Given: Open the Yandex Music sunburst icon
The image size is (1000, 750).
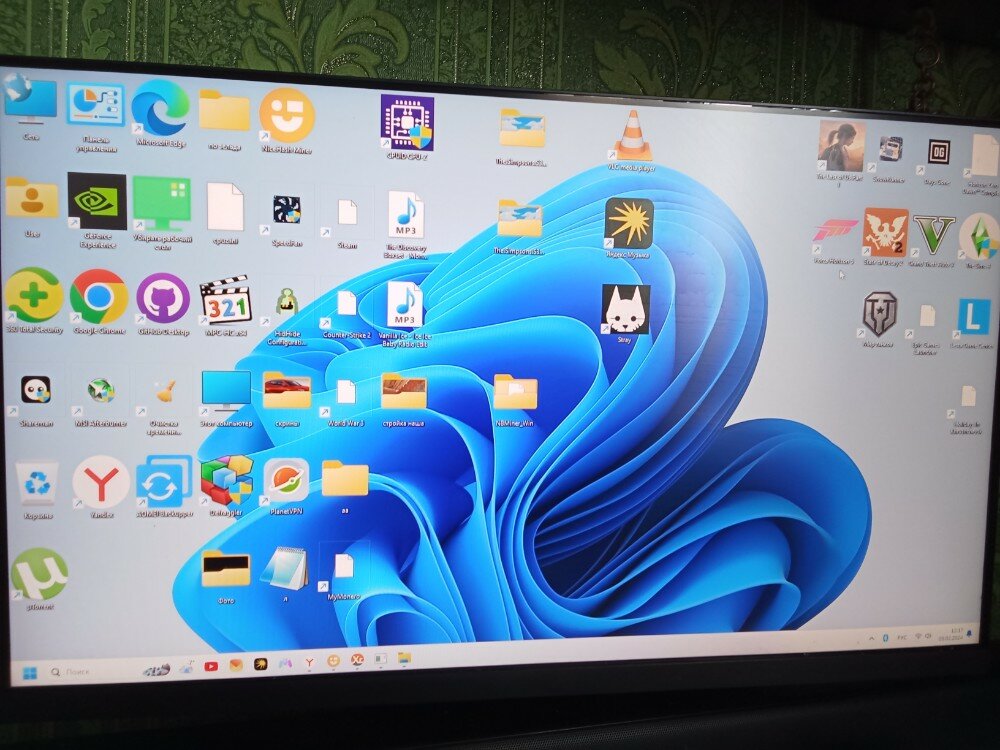Looking at the screenshot, I should tap(629, 226).
